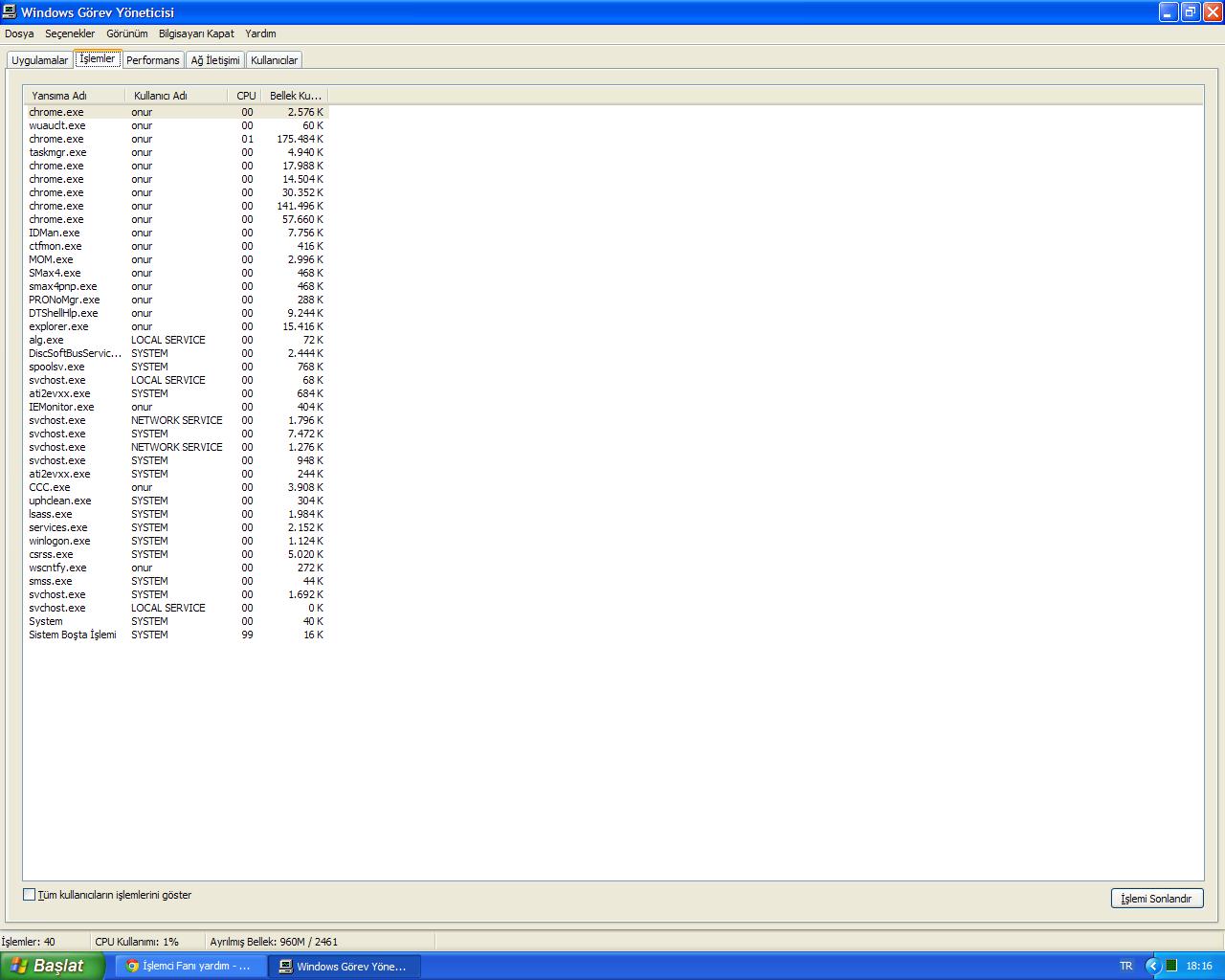Select the explorer.exe process
1225x980 pixels.
point(176,326)
